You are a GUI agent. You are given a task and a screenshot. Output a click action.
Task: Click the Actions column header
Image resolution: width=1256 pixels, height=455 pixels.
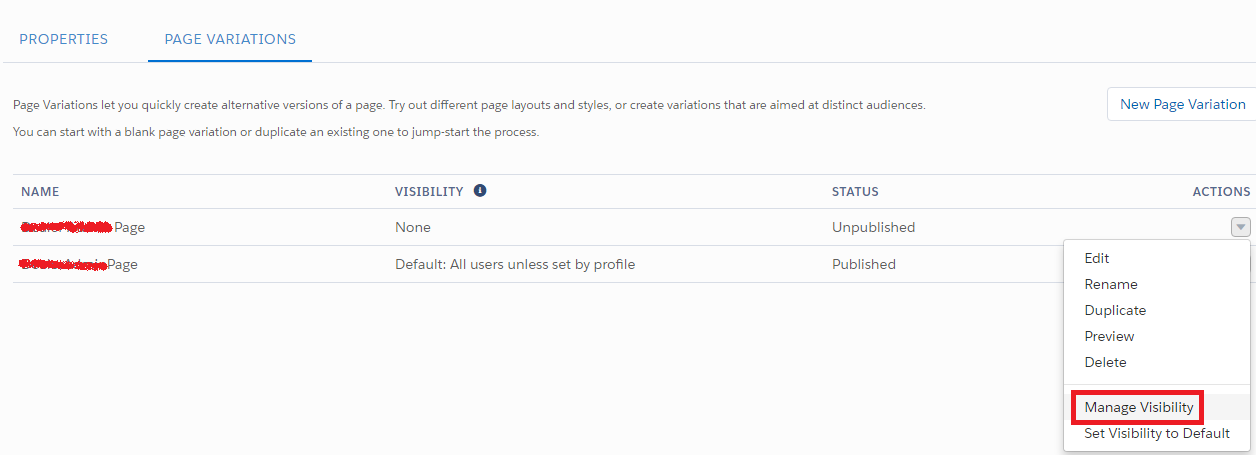coord(1221,192)
